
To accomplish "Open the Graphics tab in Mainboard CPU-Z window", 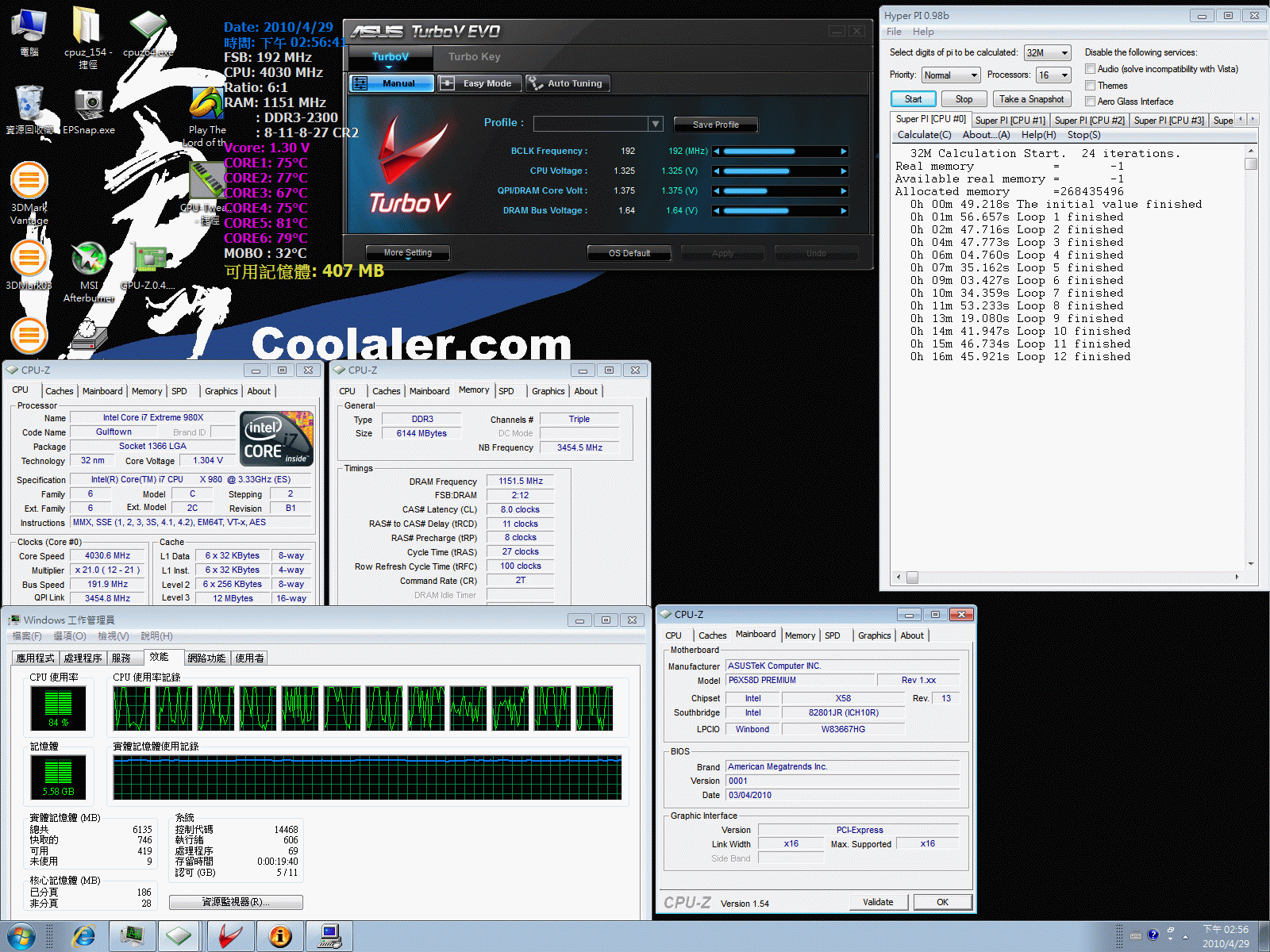I will 874,635.
